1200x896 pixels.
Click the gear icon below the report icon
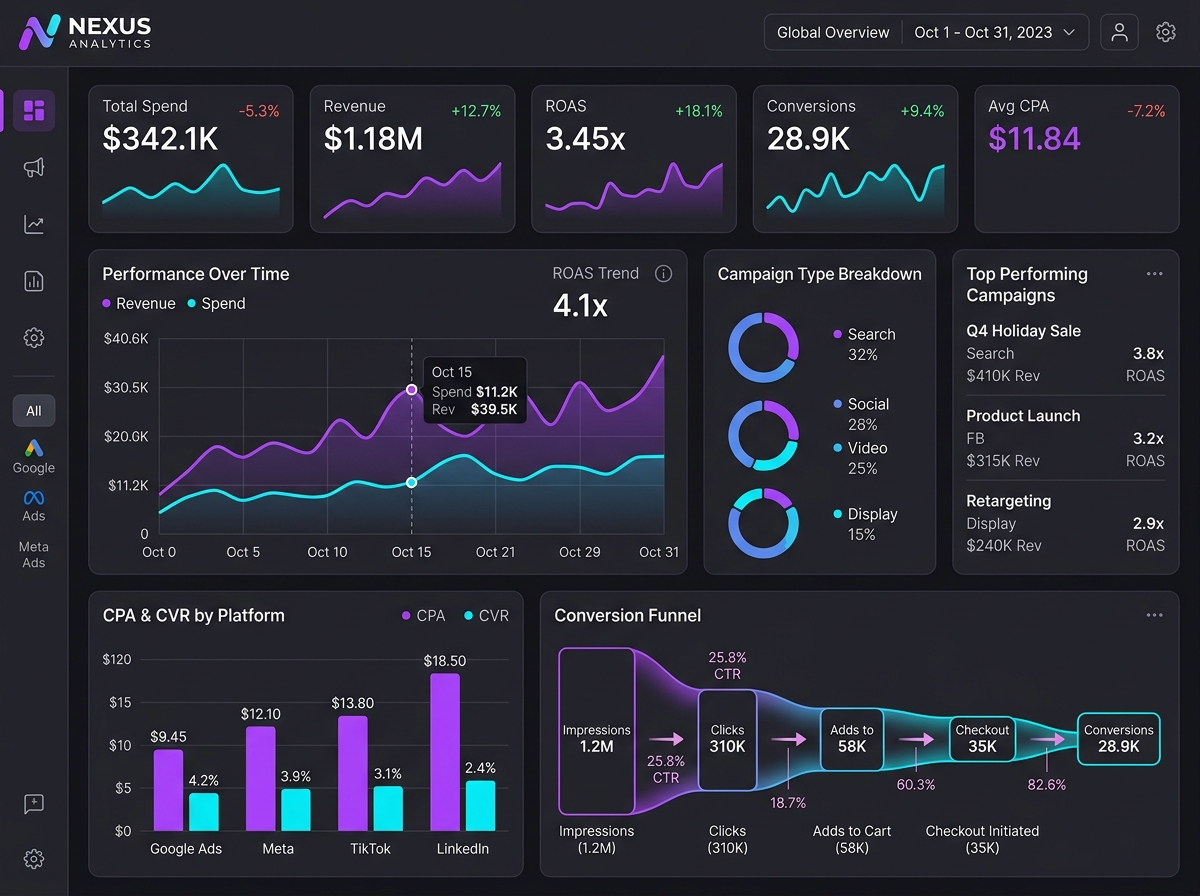coord(34,338)
